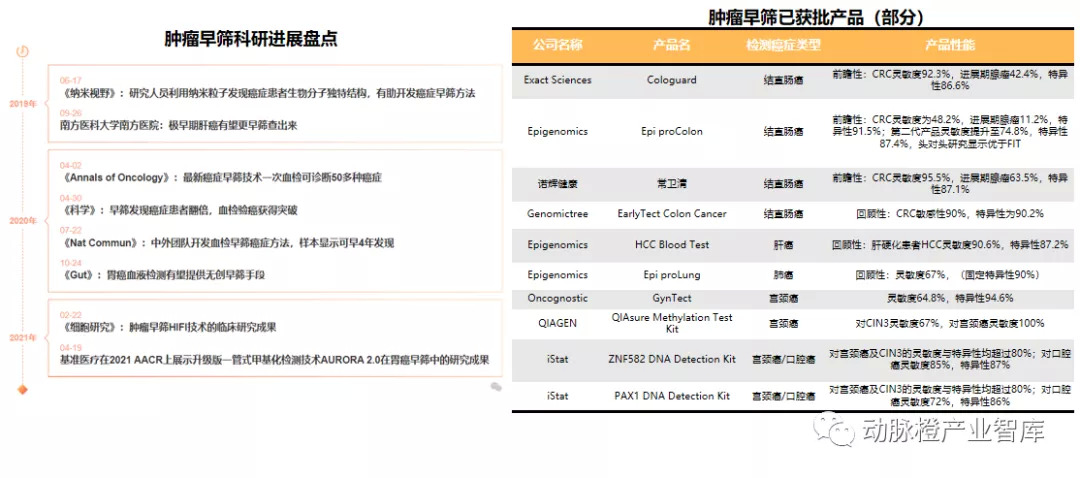1080x478 pixels.
Task: Click the 《Gut》 gastric cancer entry
Action: coord(163,275)
